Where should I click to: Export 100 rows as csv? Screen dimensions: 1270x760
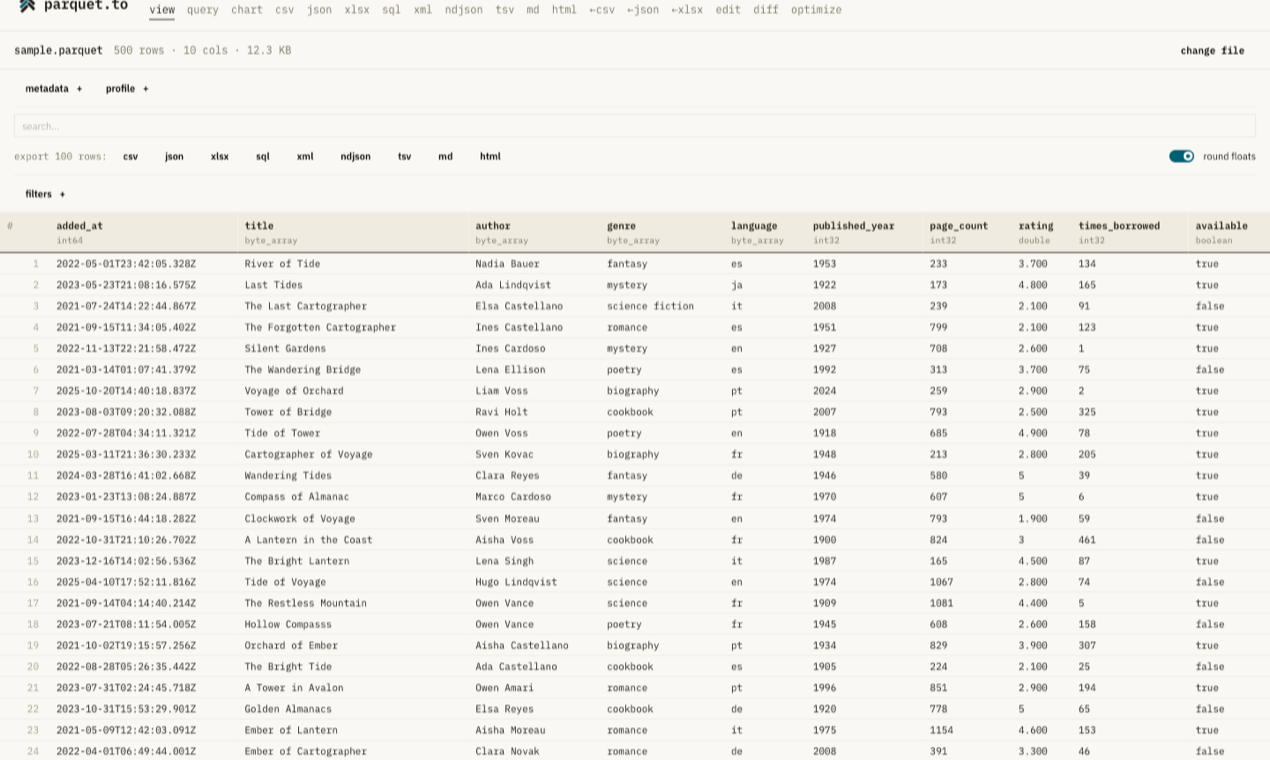point(131,157)
